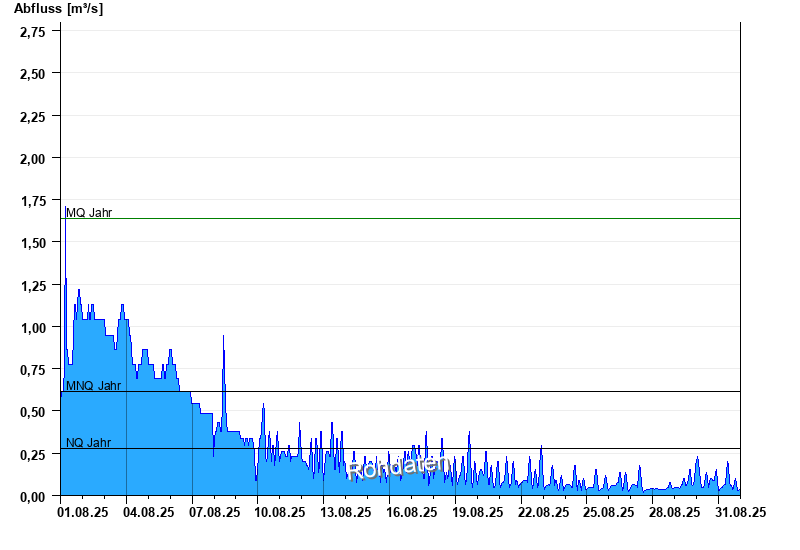800x550 pixels.
Task: Click the 25.08.25 date label
Action: coord(608,512)
